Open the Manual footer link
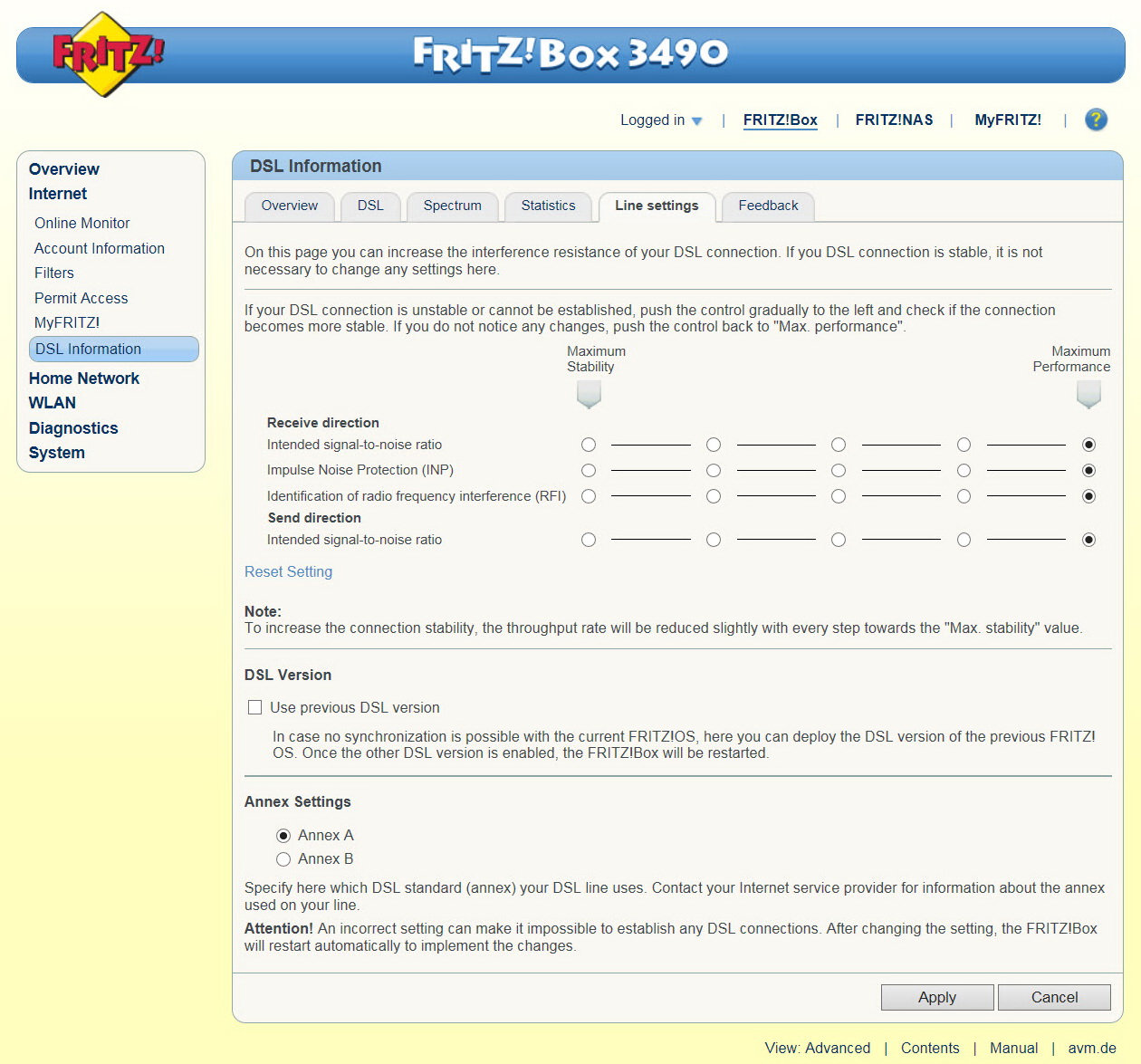 point(1013,1048)
